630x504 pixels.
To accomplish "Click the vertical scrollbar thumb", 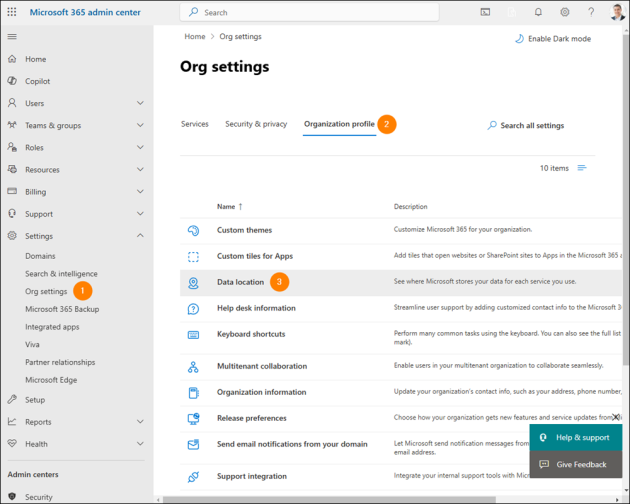I will pos(626,200).
